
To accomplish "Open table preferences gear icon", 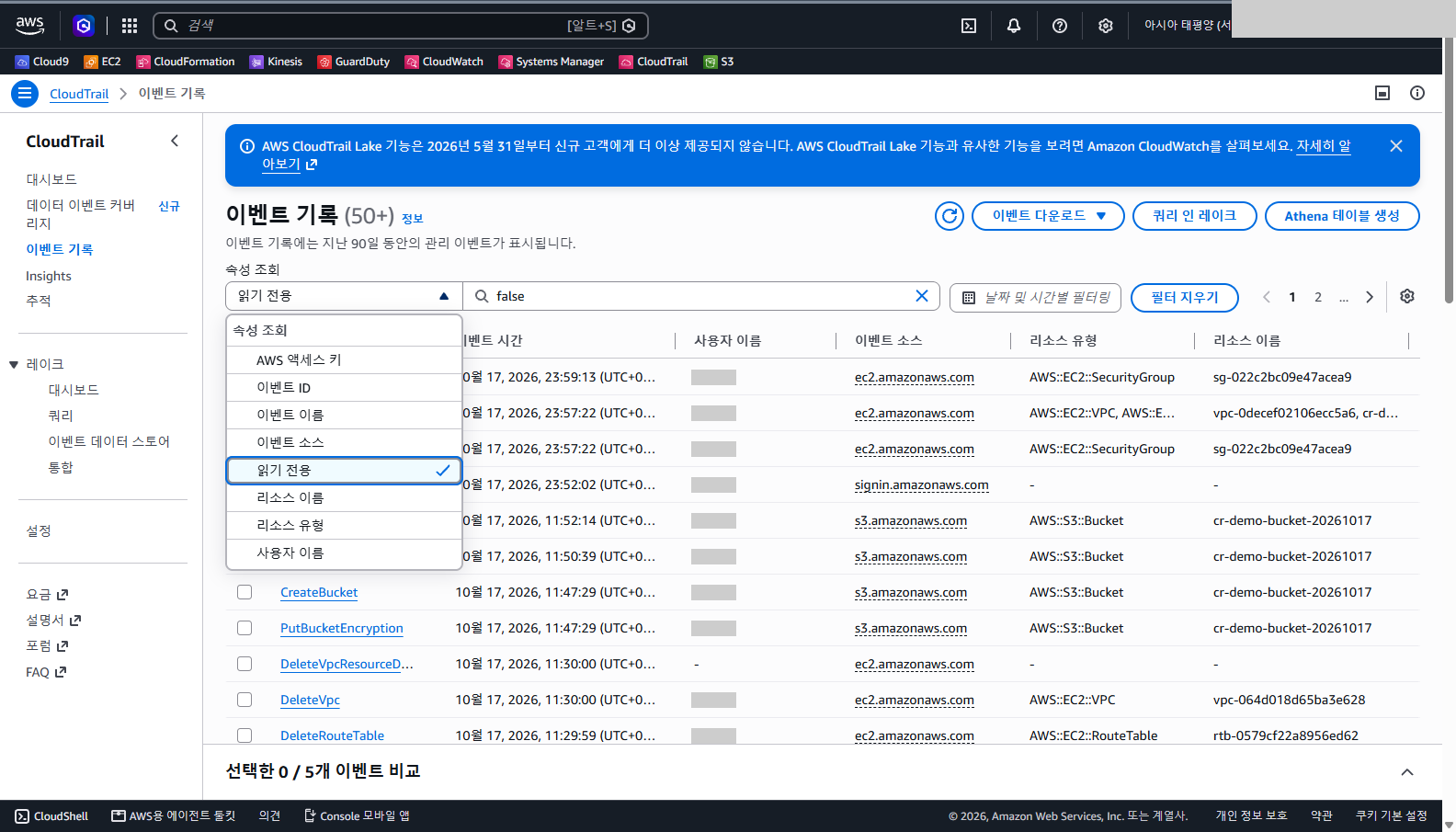I will point(1407,296).
